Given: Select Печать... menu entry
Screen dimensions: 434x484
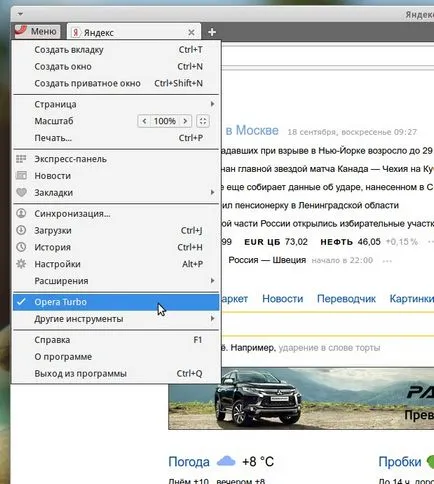Looking at the screenshot, I should click(116, 138).
